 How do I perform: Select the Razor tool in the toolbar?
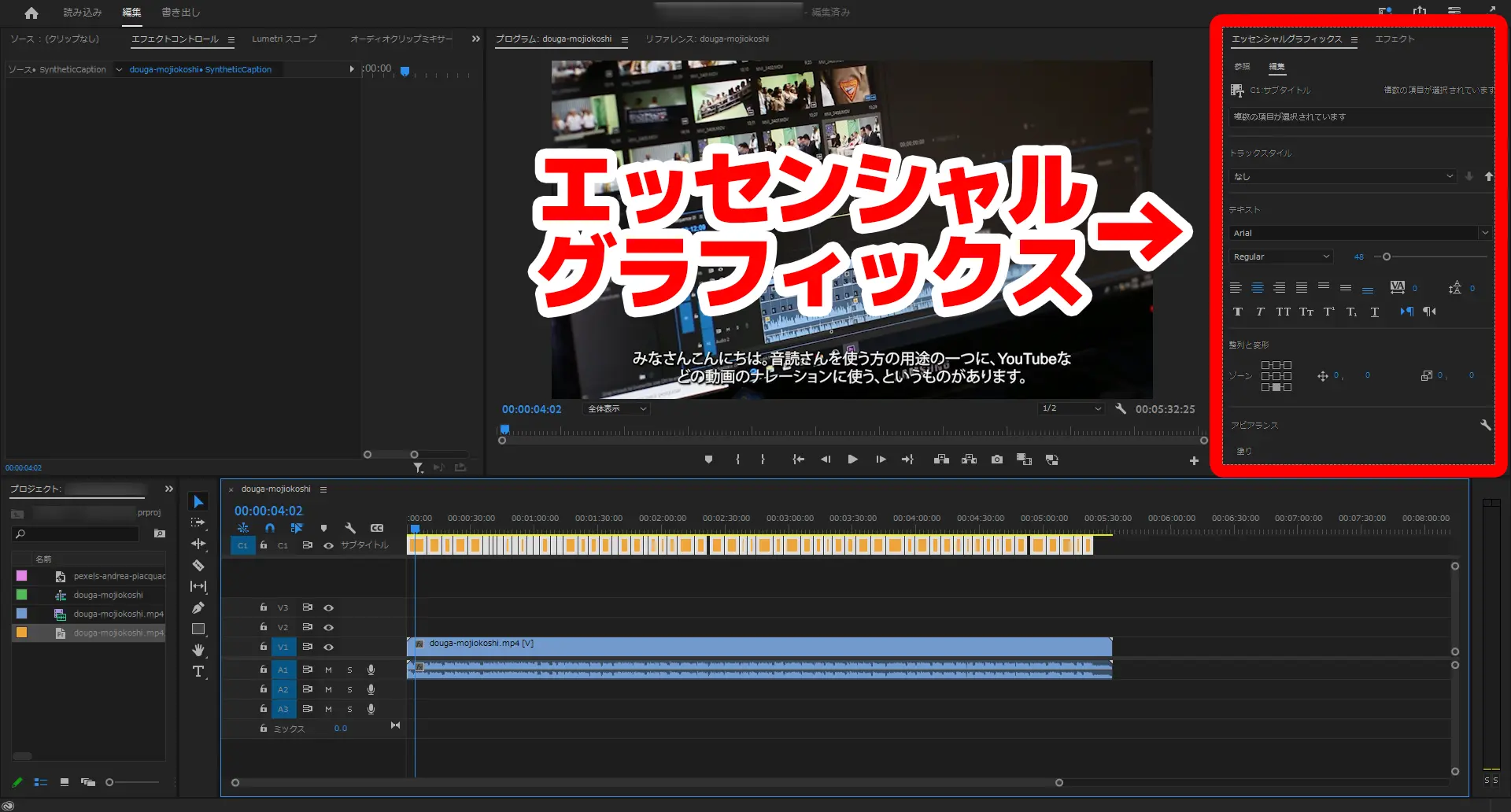coord(198,565)
